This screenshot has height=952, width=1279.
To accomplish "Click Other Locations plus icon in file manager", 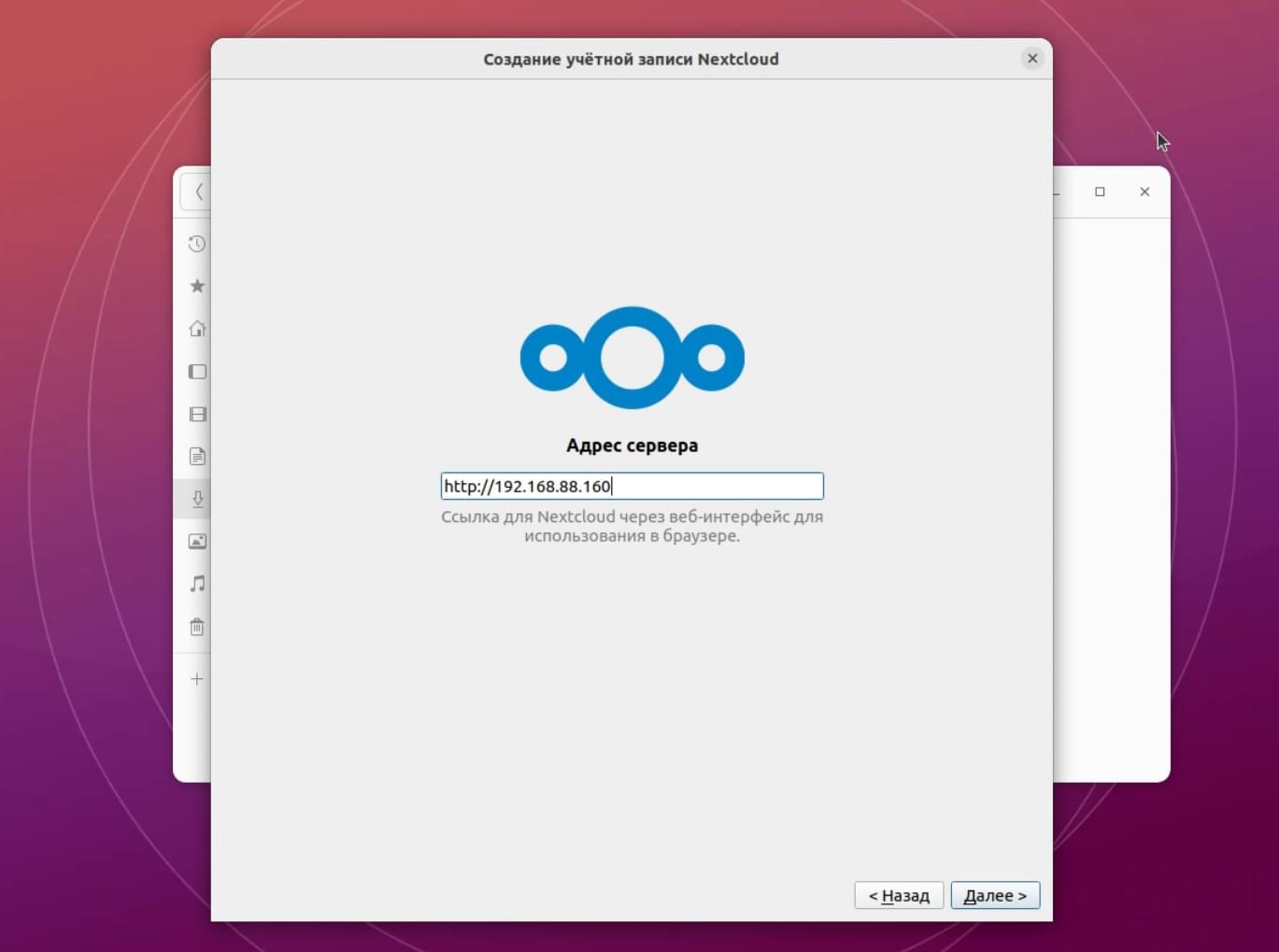I will coord(197,679).
